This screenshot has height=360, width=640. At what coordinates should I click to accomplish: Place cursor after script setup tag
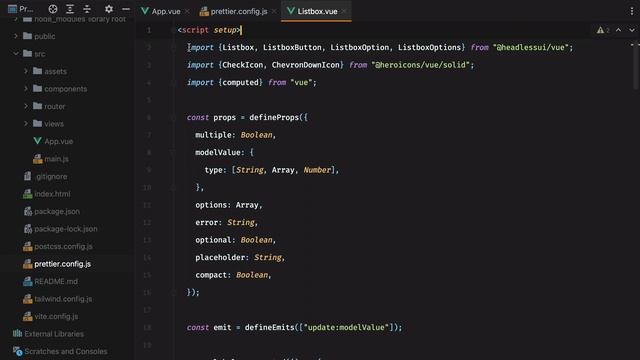(241, 30)
